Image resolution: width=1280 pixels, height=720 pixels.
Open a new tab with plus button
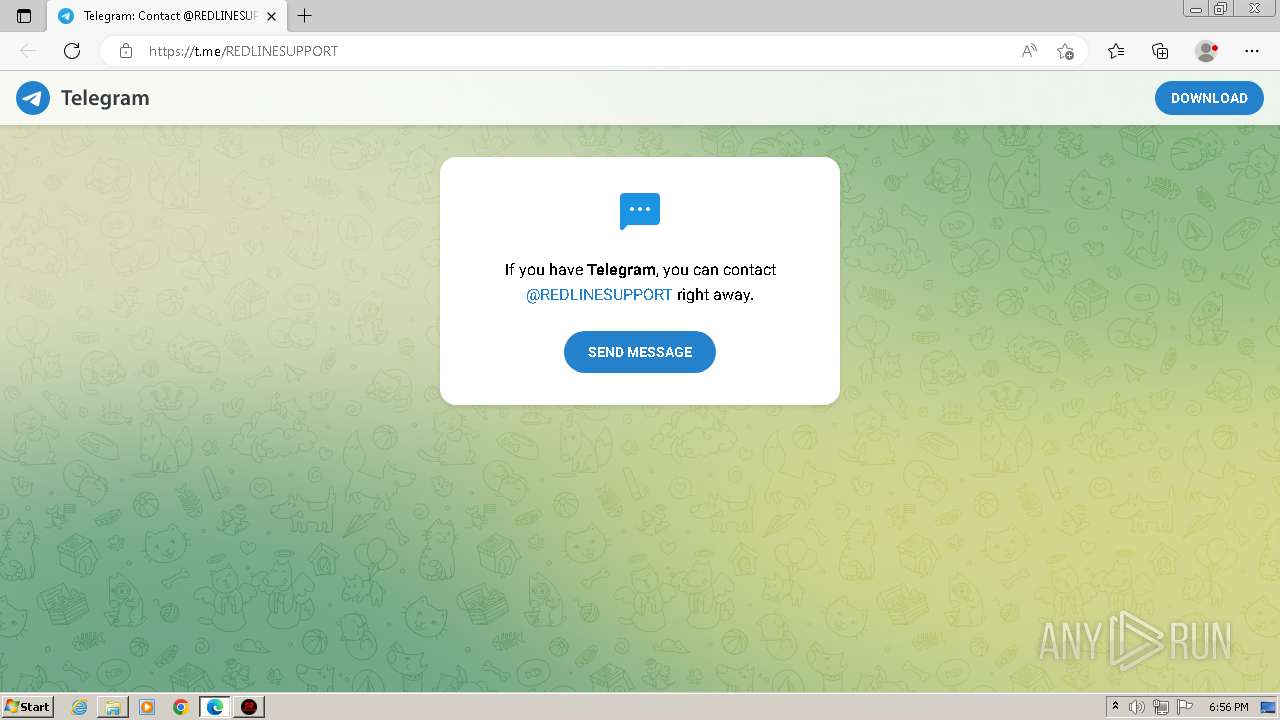click(x=305, y=16)
